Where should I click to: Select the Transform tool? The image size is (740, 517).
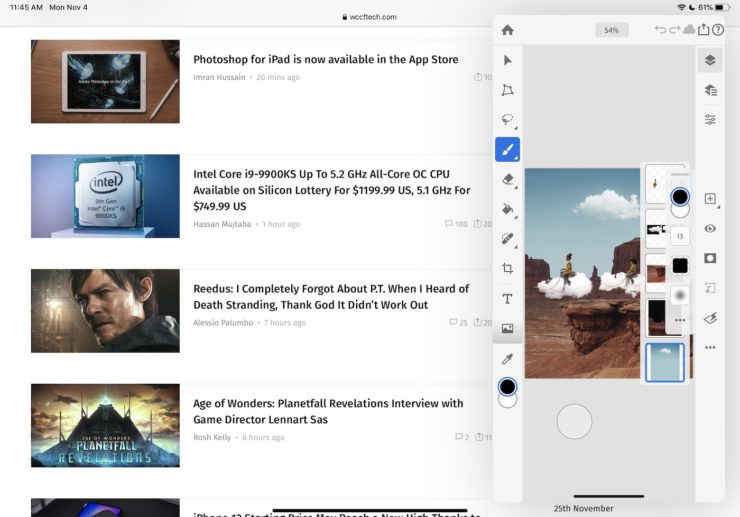pyautogui.click(x=507, y=90)
